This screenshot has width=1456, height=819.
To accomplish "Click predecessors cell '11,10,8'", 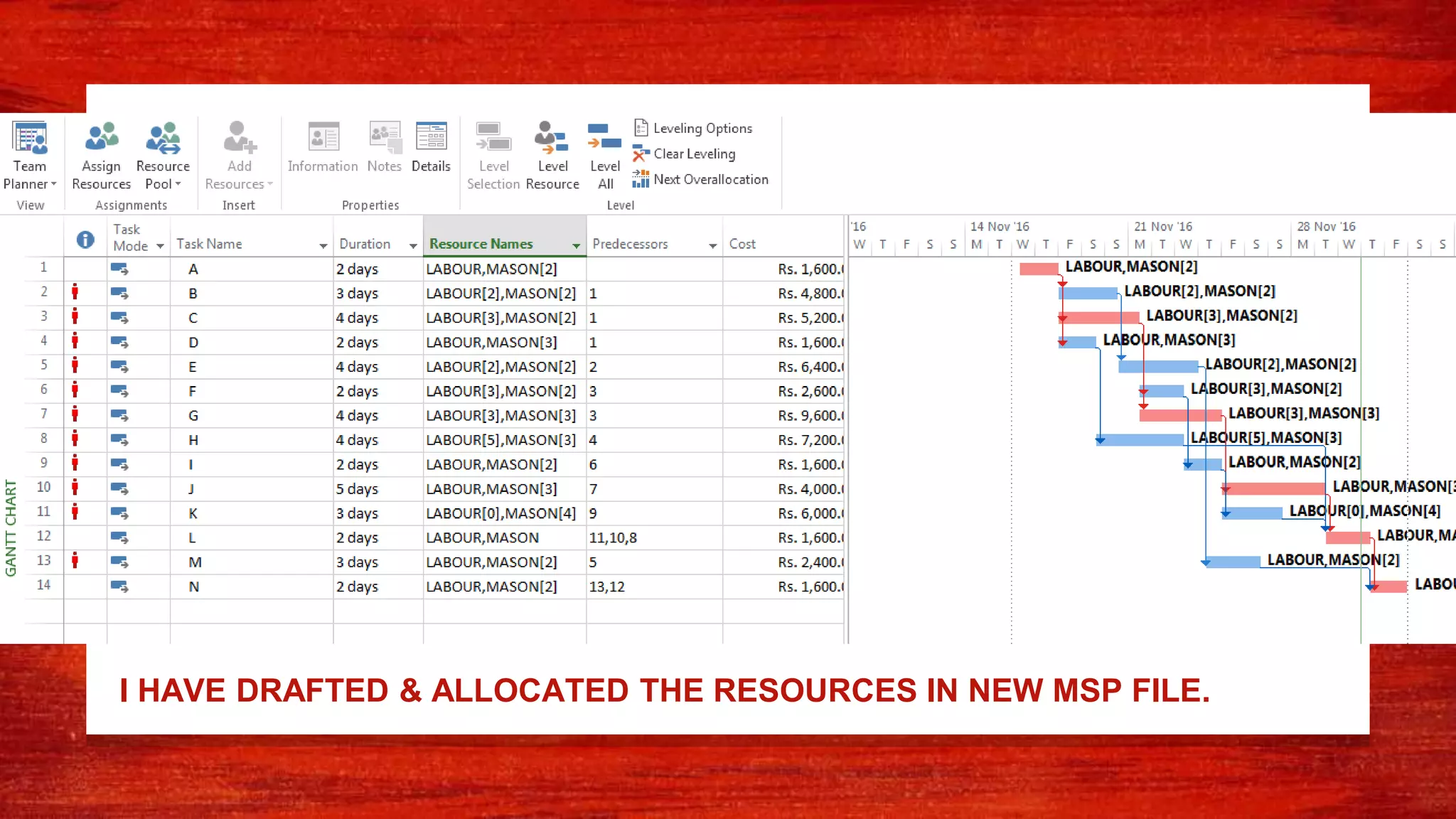I will tap(654, 538).
